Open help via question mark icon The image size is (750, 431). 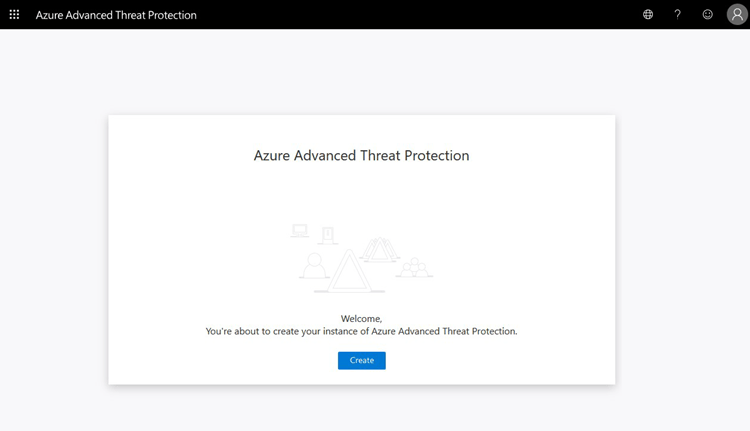coord(677,15)
